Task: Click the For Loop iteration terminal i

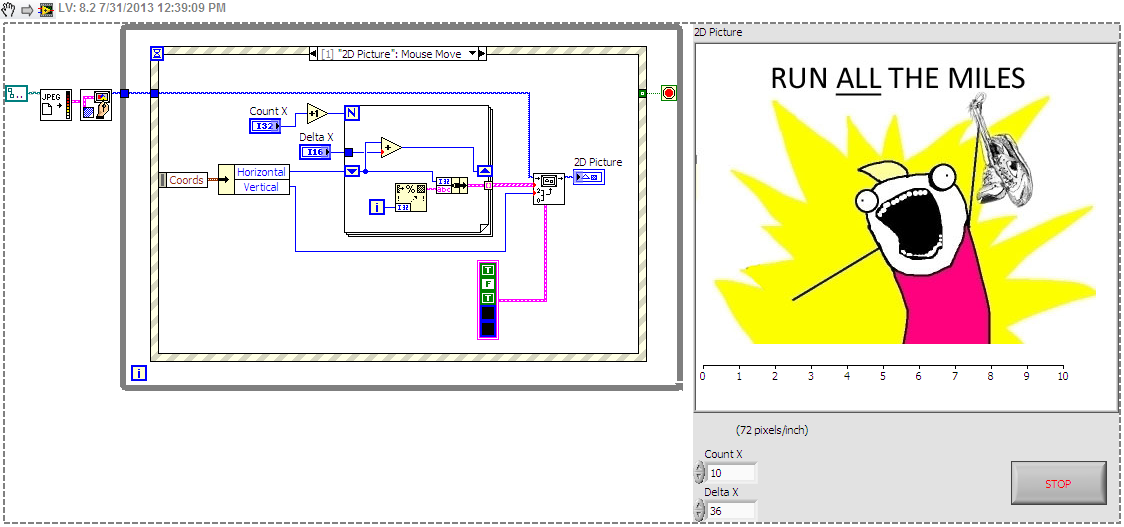Action: pyautogui.click(x=378, y=207)
